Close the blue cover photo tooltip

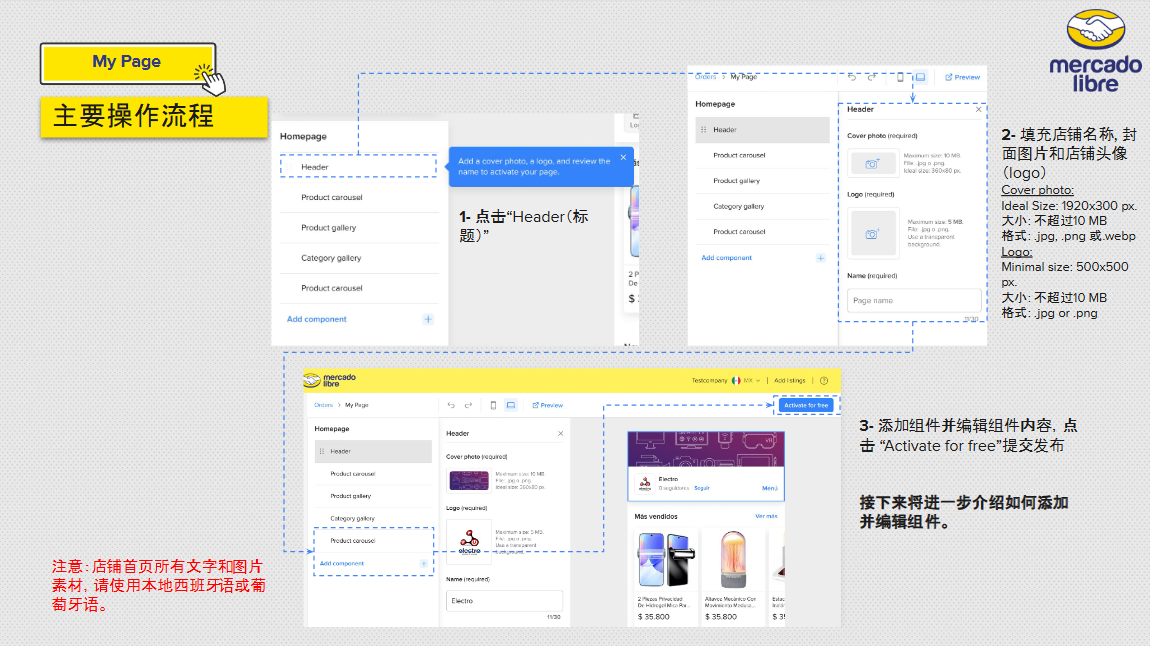623,157
